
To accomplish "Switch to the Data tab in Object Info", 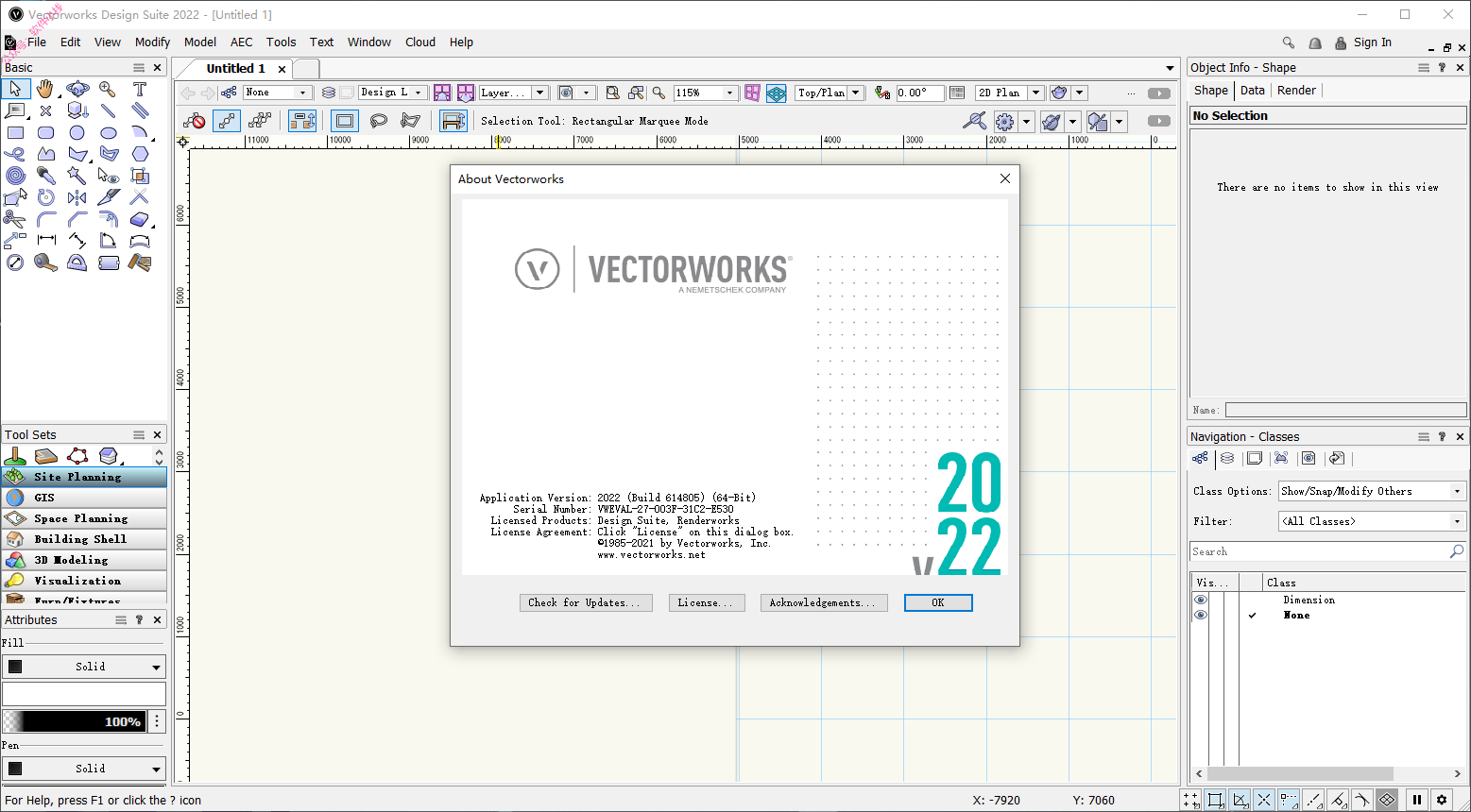I will [x=1253, y=91].
